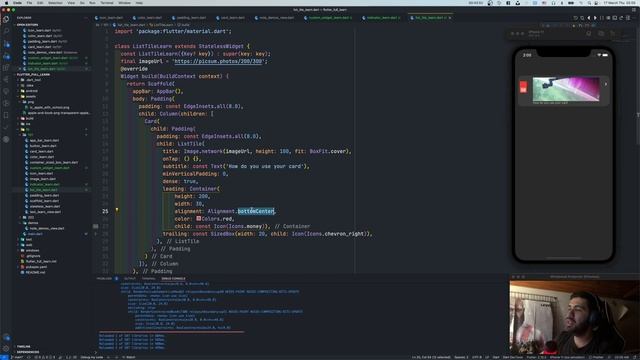Click 'bottomCenter' highlighted text on line 25
The height and width of the screenshot is (360, 640).
coord(256,211)
